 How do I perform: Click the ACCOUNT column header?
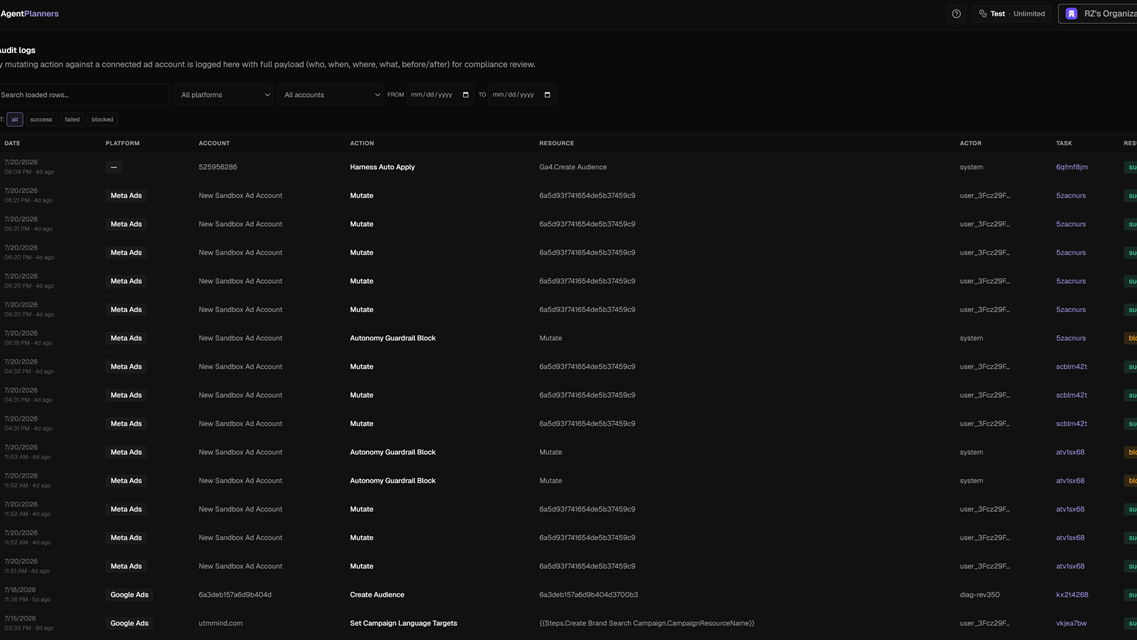tap(214, 144)
